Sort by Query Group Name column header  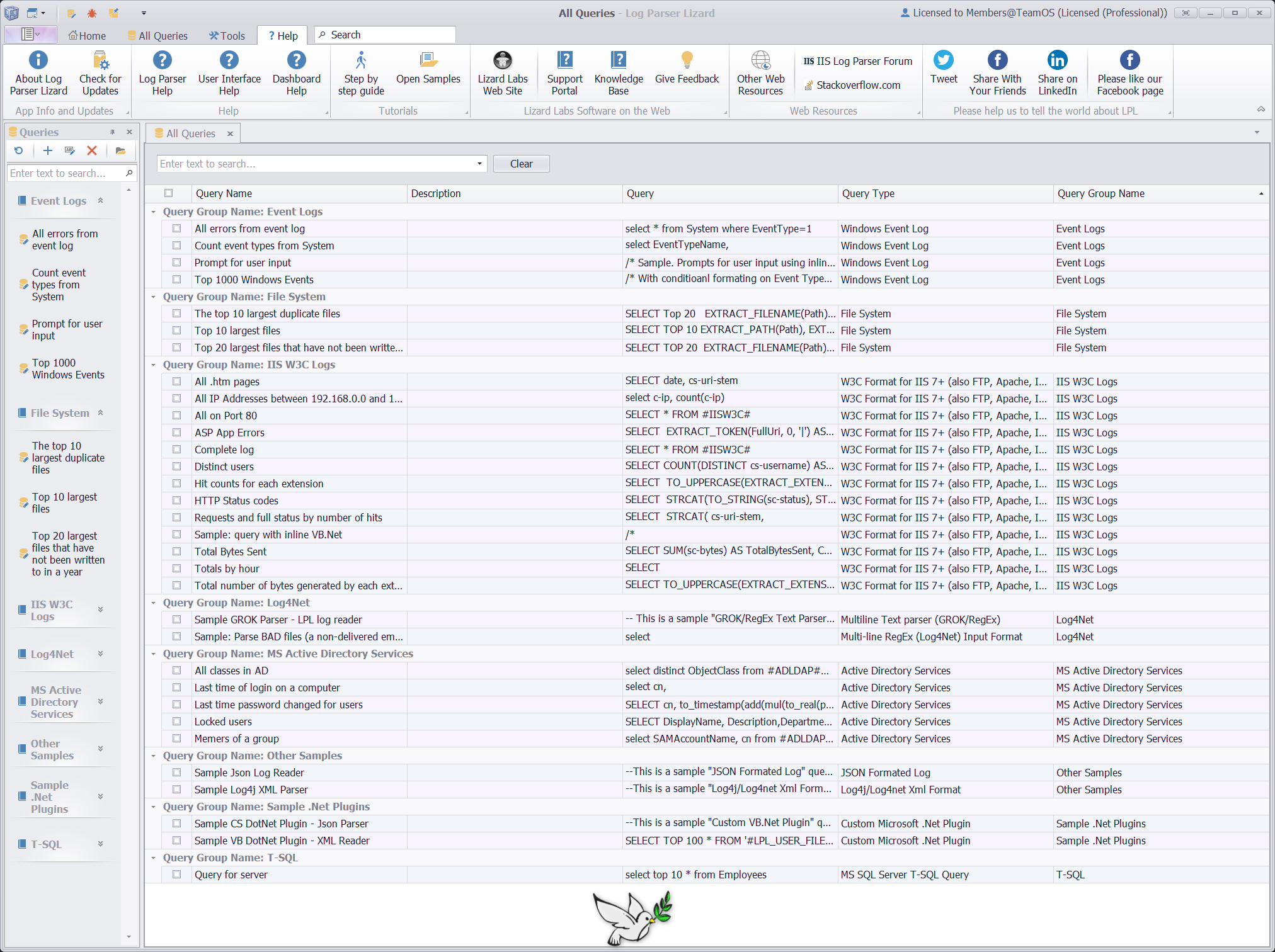pyautogui.click(x=1160, y=193)
